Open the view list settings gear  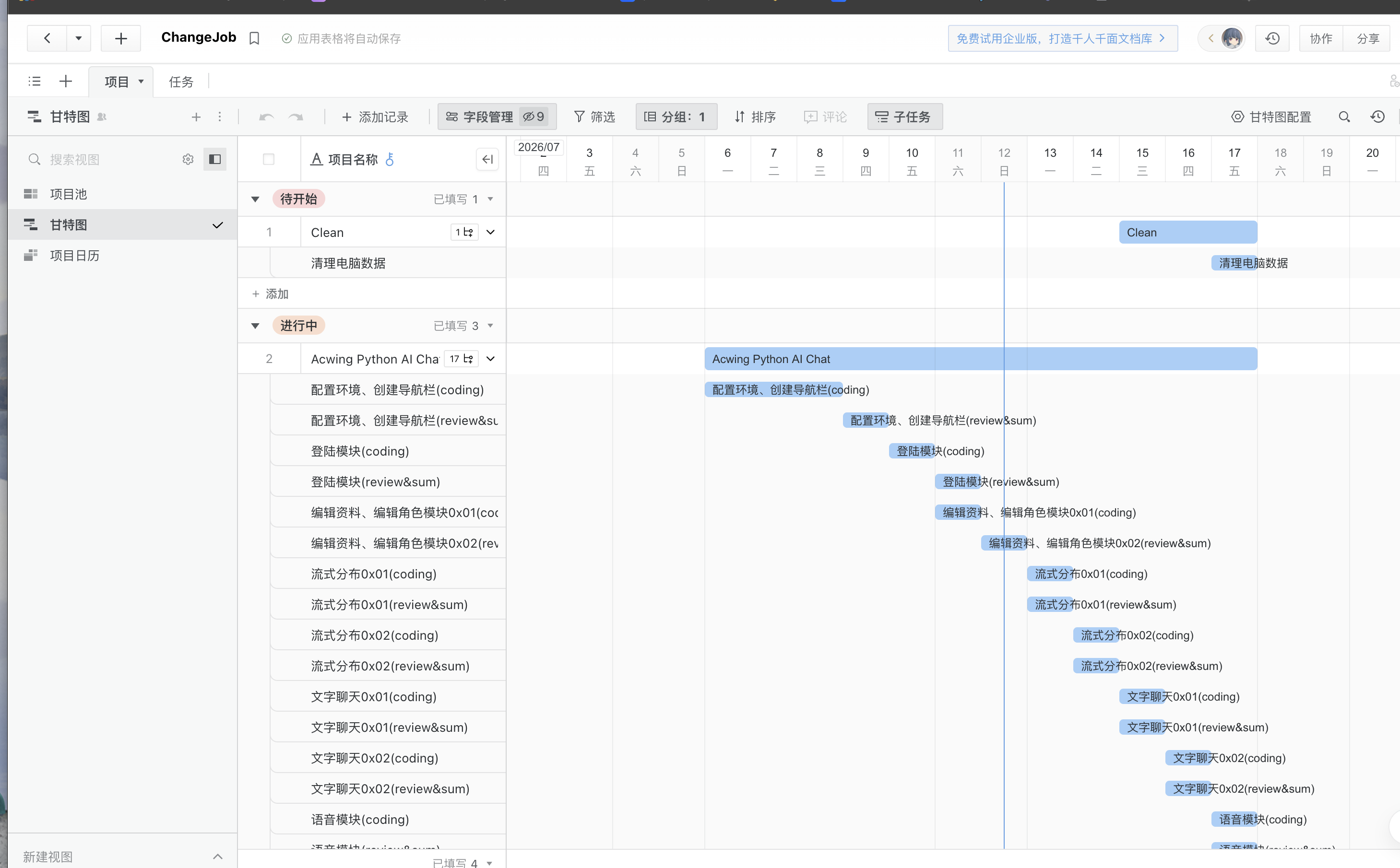coord(188,160)
